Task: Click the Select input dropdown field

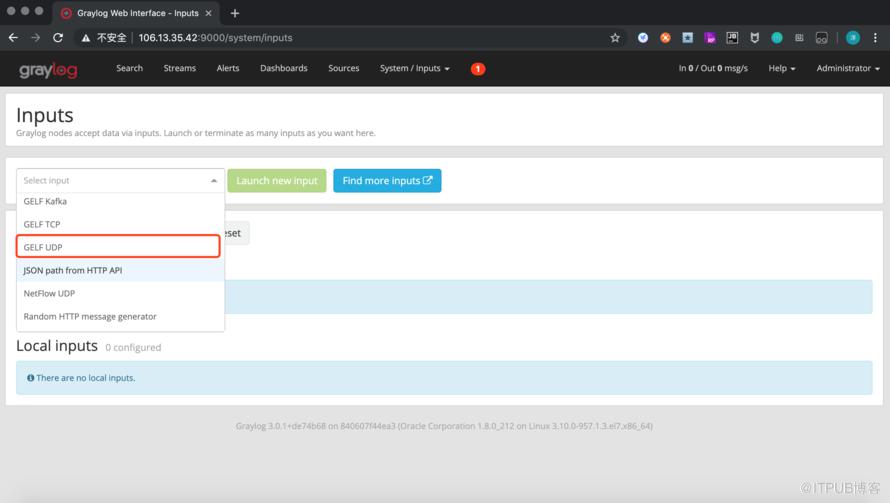Action: (120, 181)
